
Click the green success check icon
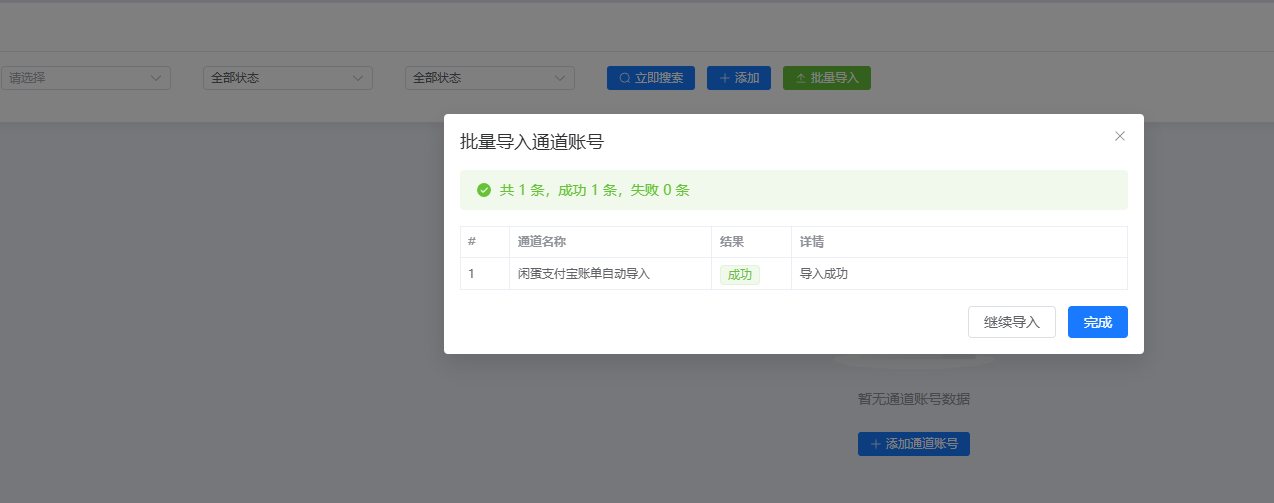(x=484, y=190)
